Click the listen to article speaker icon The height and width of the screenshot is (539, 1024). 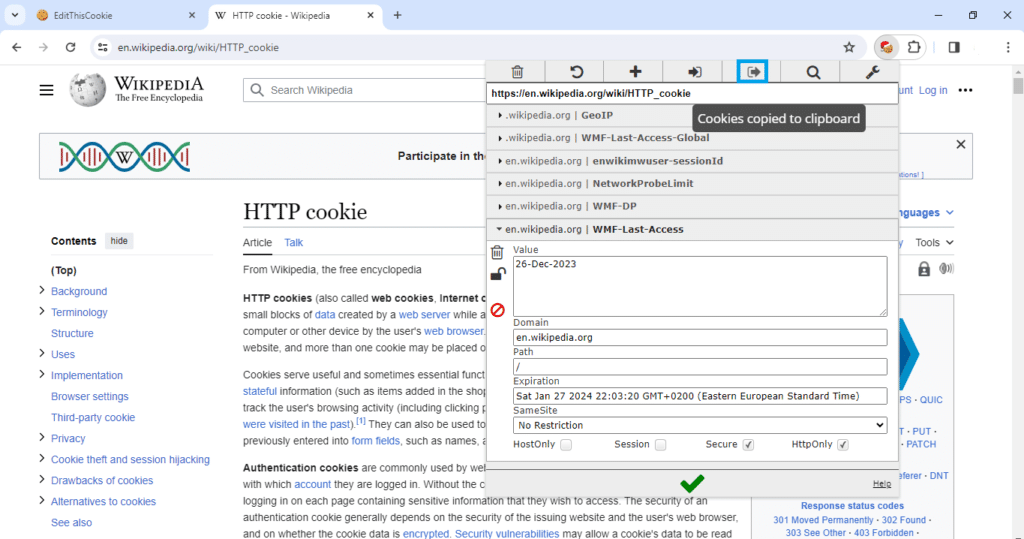(x=946, y=269)
